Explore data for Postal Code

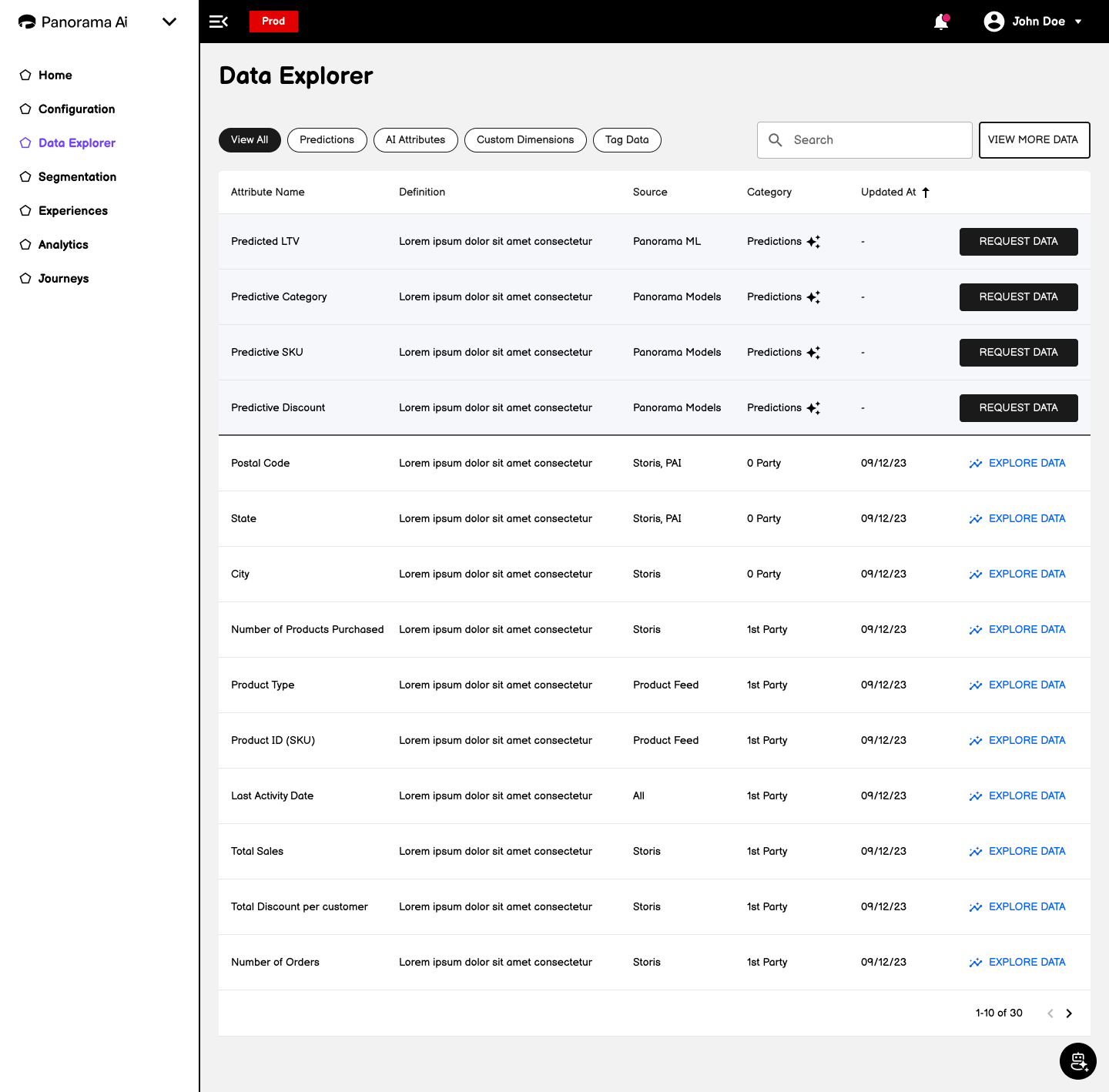pos(1017,464)
